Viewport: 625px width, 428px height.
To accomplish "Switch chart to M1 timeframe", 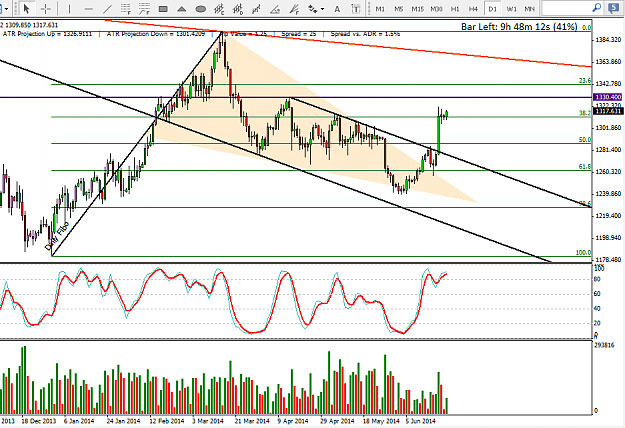I will coord(380,8).
